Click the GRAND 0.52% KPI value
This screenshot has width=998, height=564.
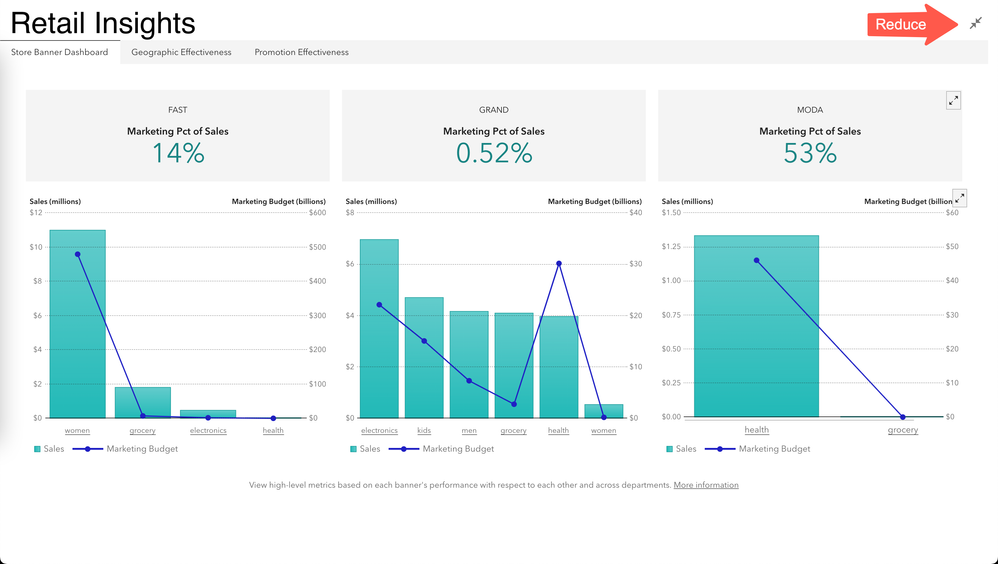click(x=494, y=153)
